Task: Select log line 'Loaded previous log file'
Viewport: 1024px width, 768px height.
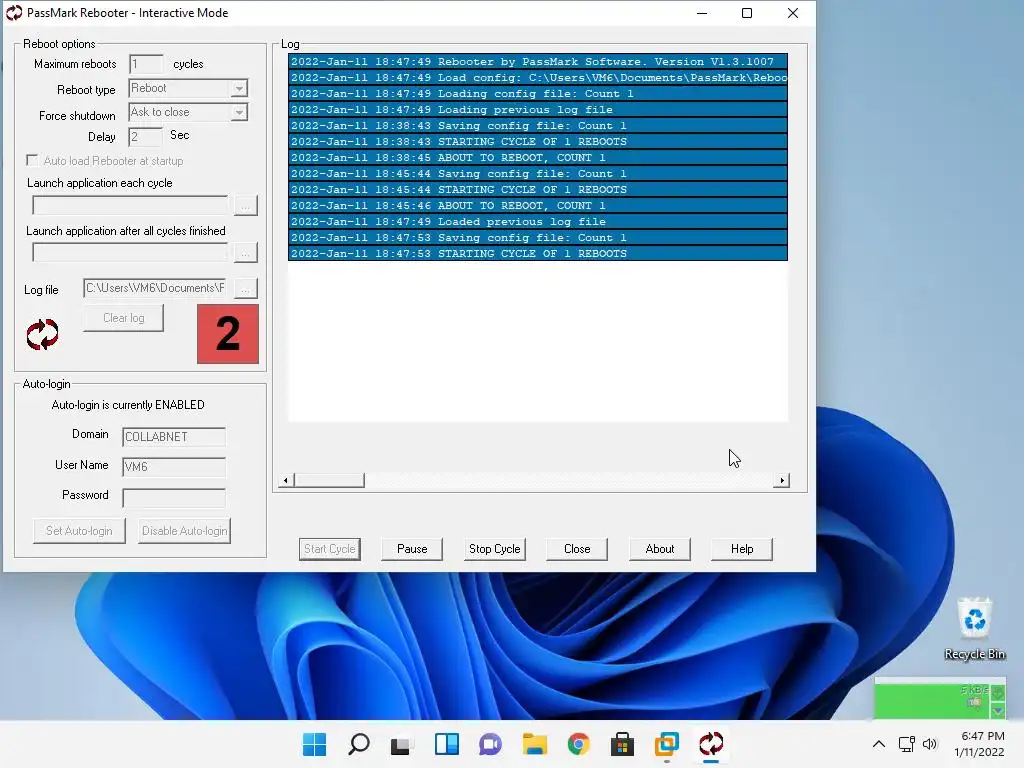Action: (x=537, y=221)
